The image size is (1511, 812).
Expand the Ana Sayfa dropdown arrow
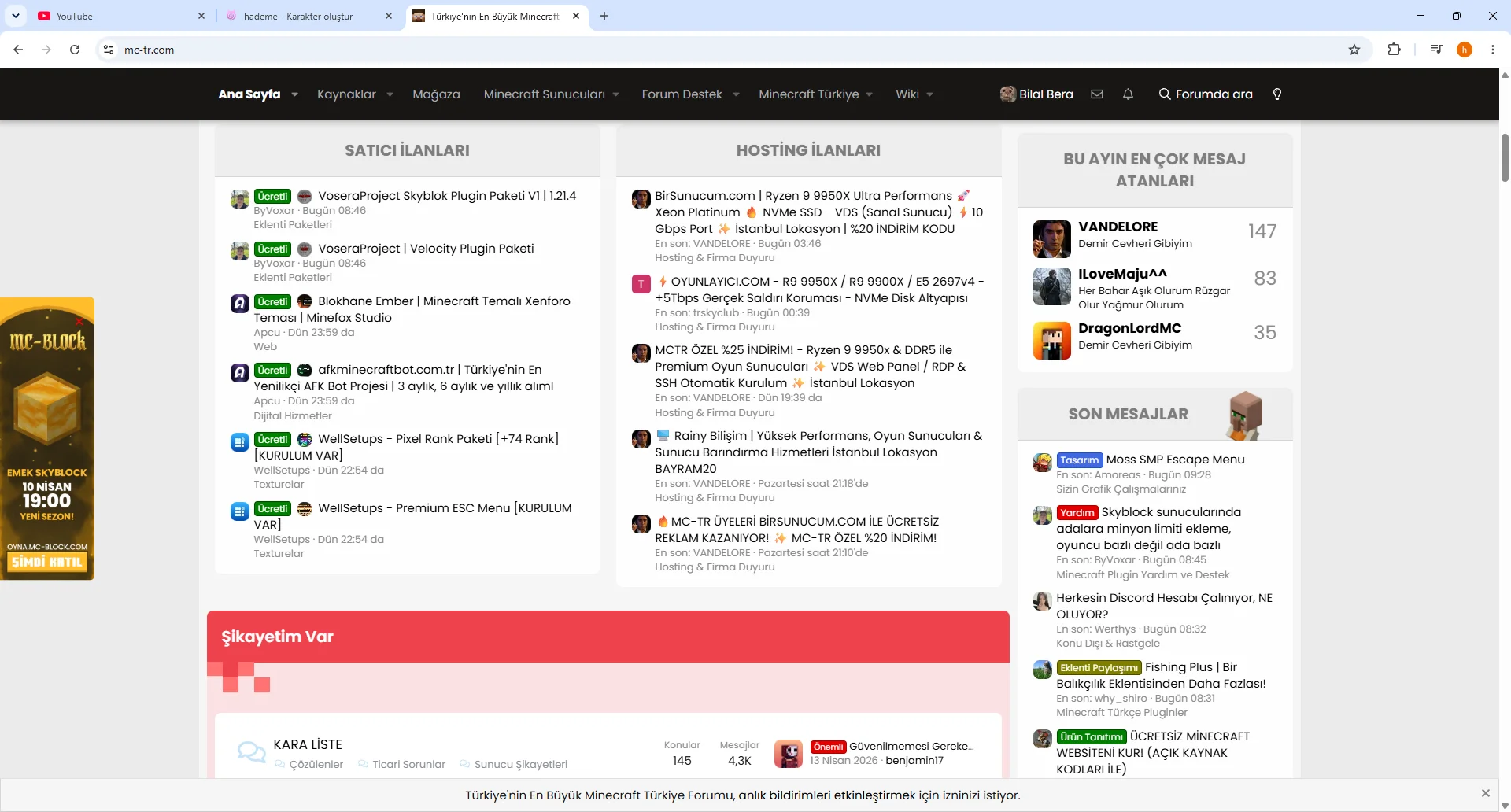click(294, 94)
